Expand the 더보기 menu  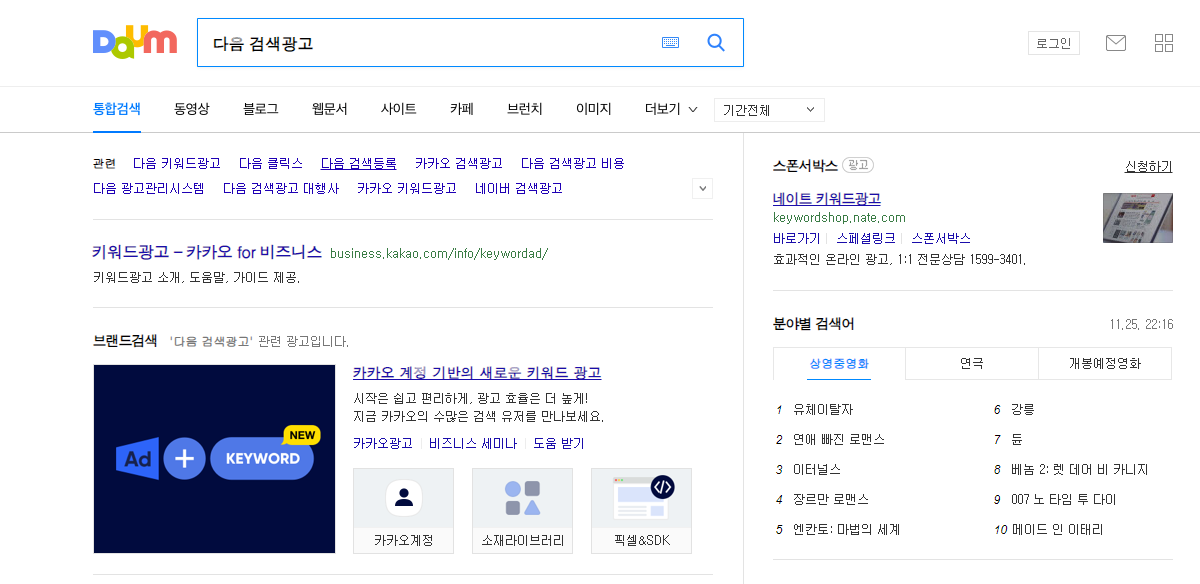pos(671,109)
